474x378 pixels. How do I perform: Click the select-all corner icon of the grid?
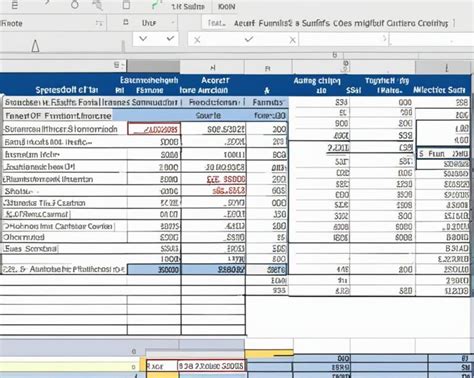coord(119,65)
